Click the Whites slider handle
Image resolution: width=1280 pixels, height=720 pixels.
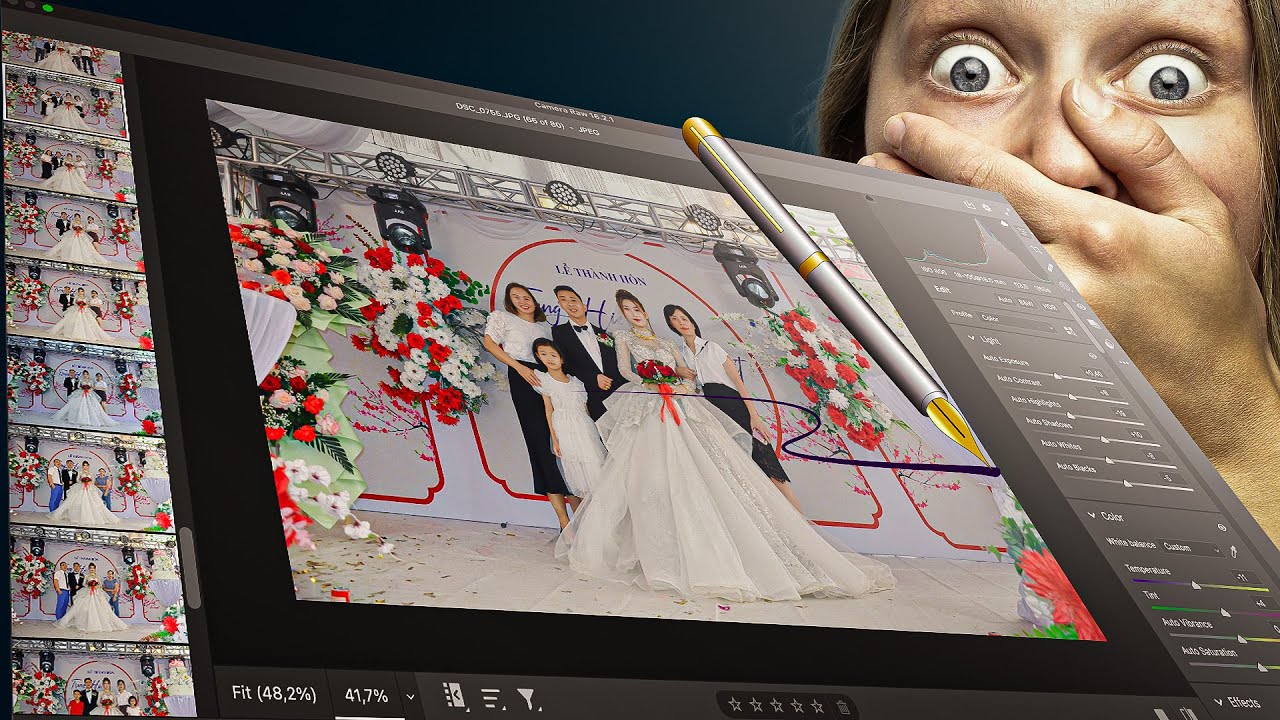(1109, 460)
